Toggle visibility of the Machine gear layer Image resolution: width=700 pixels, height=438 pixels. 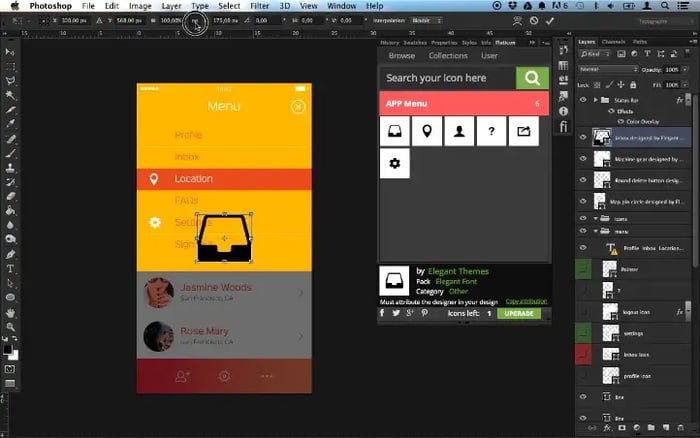click(583, 158)
